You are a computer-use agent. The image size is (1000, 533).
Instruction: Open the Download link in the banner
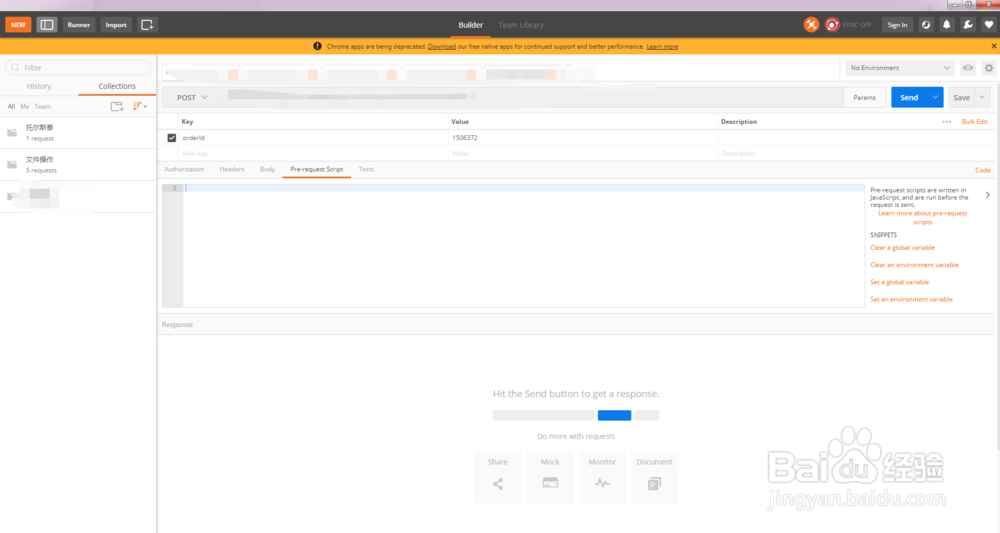pyautogui.click(x=442, y=47)
